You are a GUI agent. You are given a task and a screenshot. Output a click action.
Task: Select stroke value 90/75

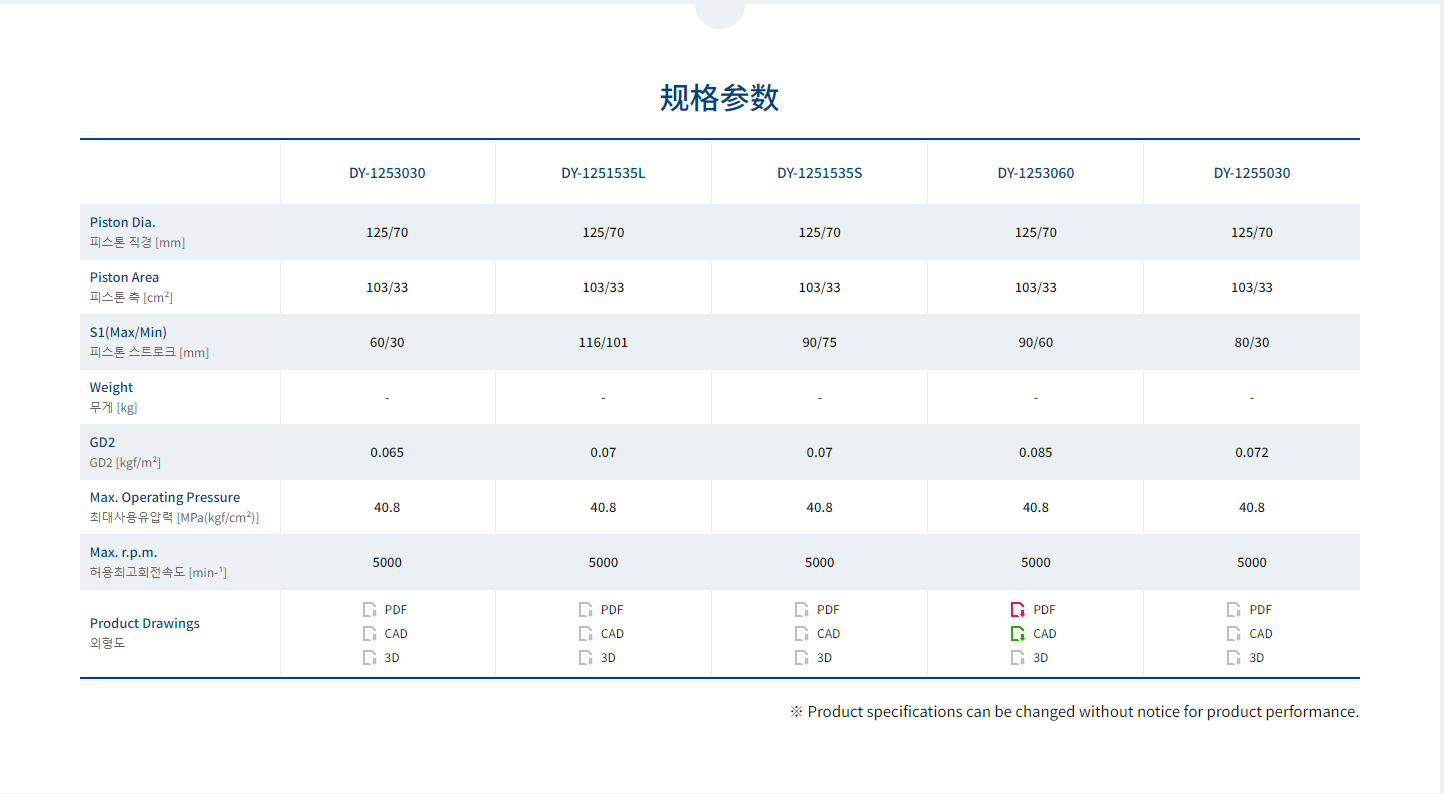point(819,342)
